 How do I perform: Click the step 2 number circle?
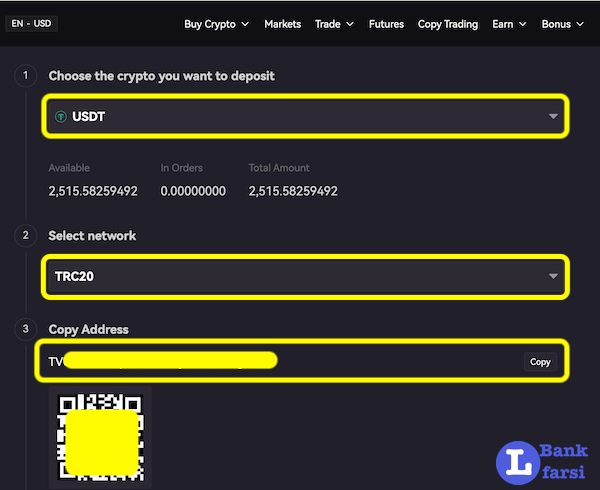click(x=25, y=236)
